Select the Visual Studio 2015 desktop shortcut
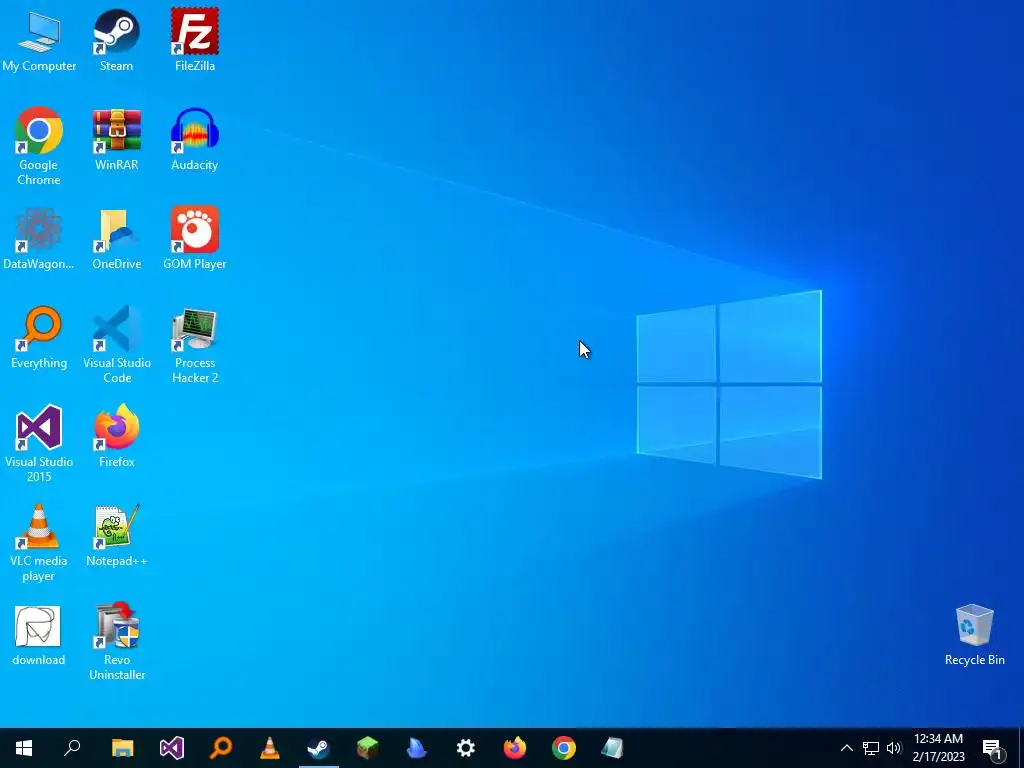This screenshot has height=768, width=1024. (39, 444)
